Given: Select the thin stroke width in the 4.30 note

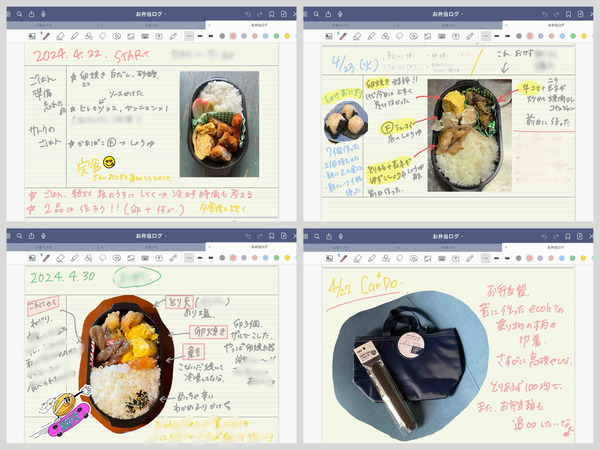Looking at the screenshot, I should (189, 258).
